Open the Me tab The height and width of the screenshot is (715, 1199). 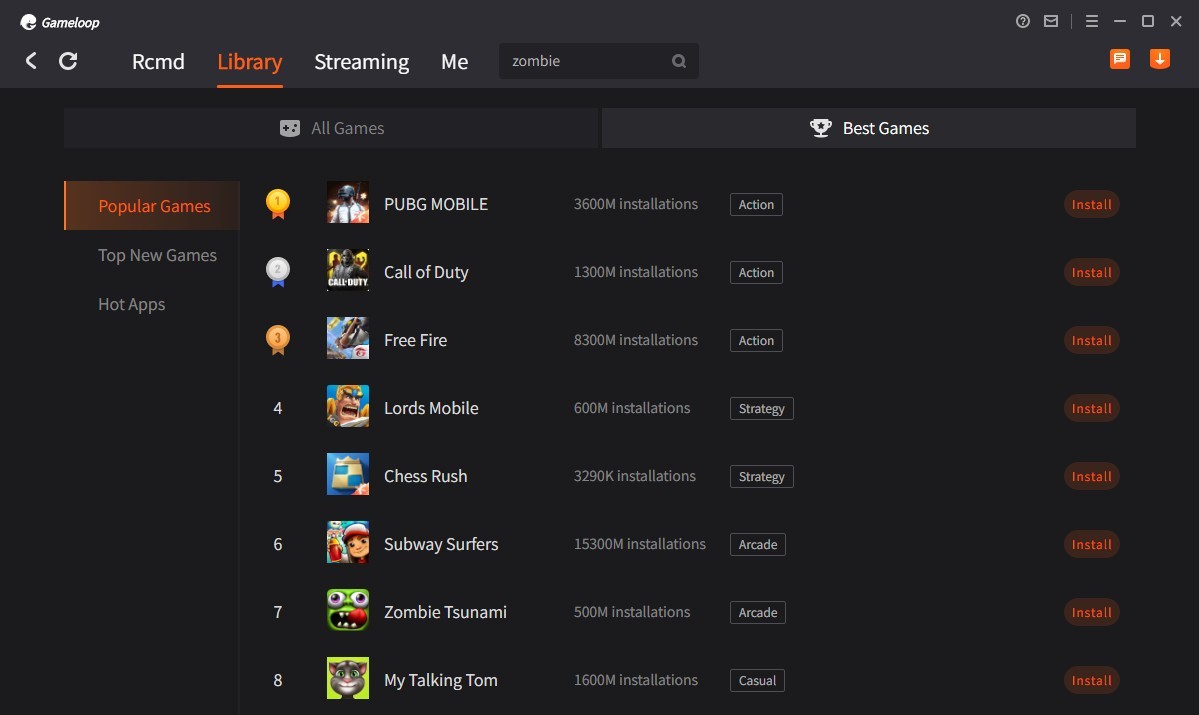(454, 62)
